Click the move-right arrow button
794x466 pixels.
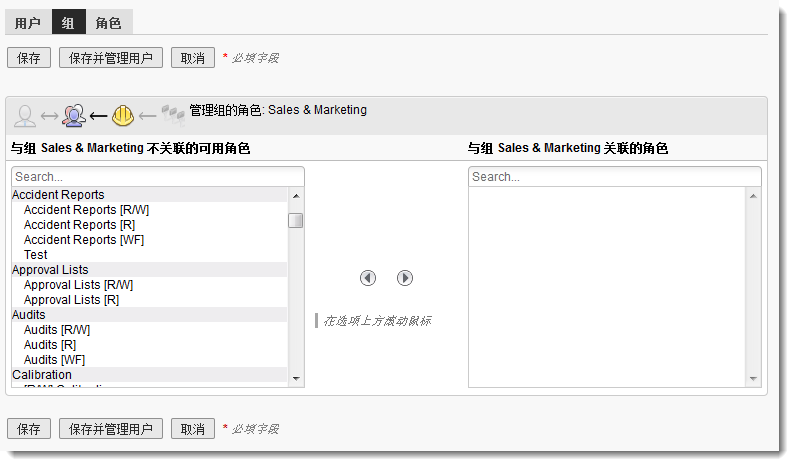(405, 278)
